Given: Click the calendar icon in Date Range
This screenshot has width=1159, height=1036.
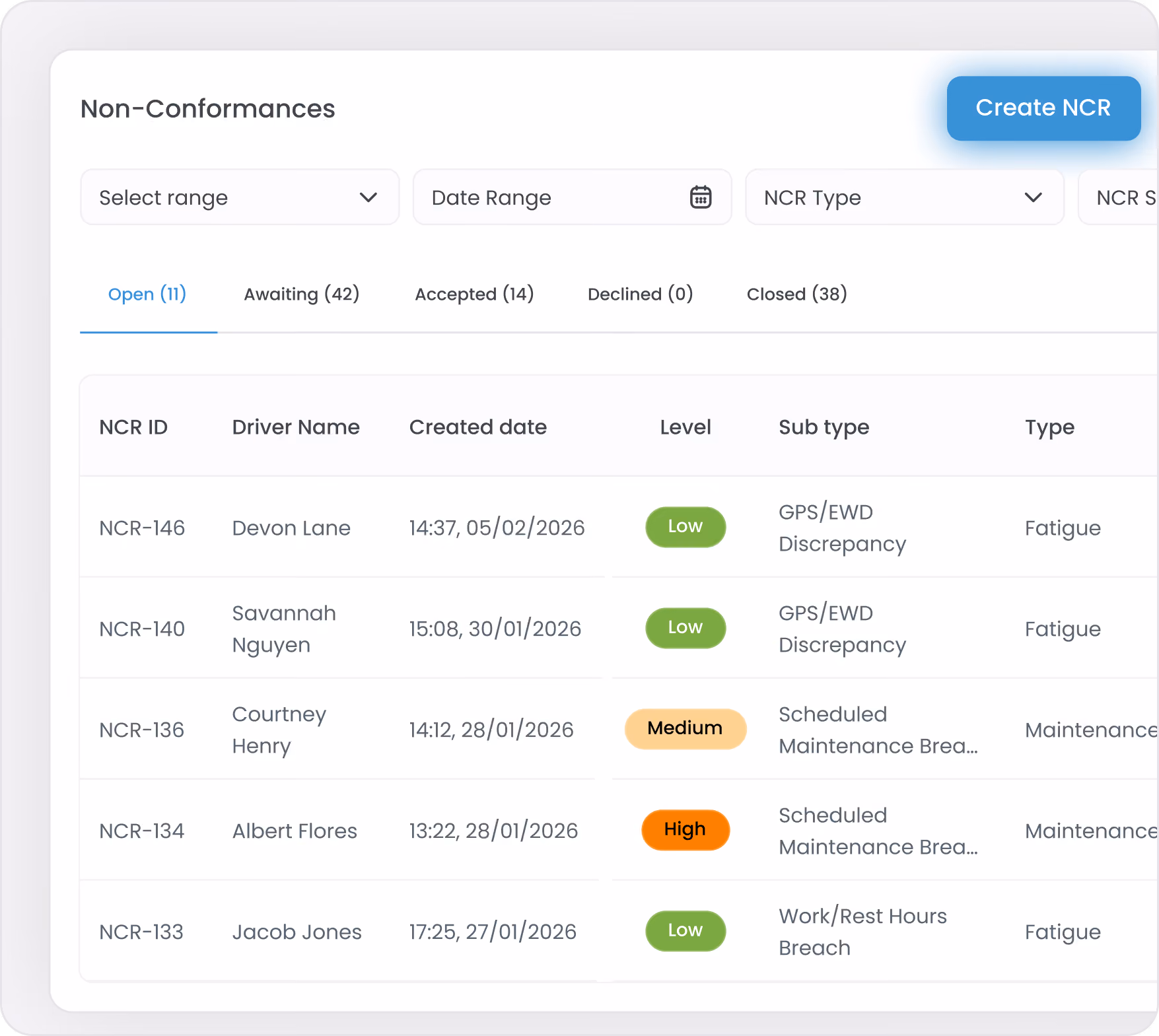Looking at the screenshot, I should (700, 197).
